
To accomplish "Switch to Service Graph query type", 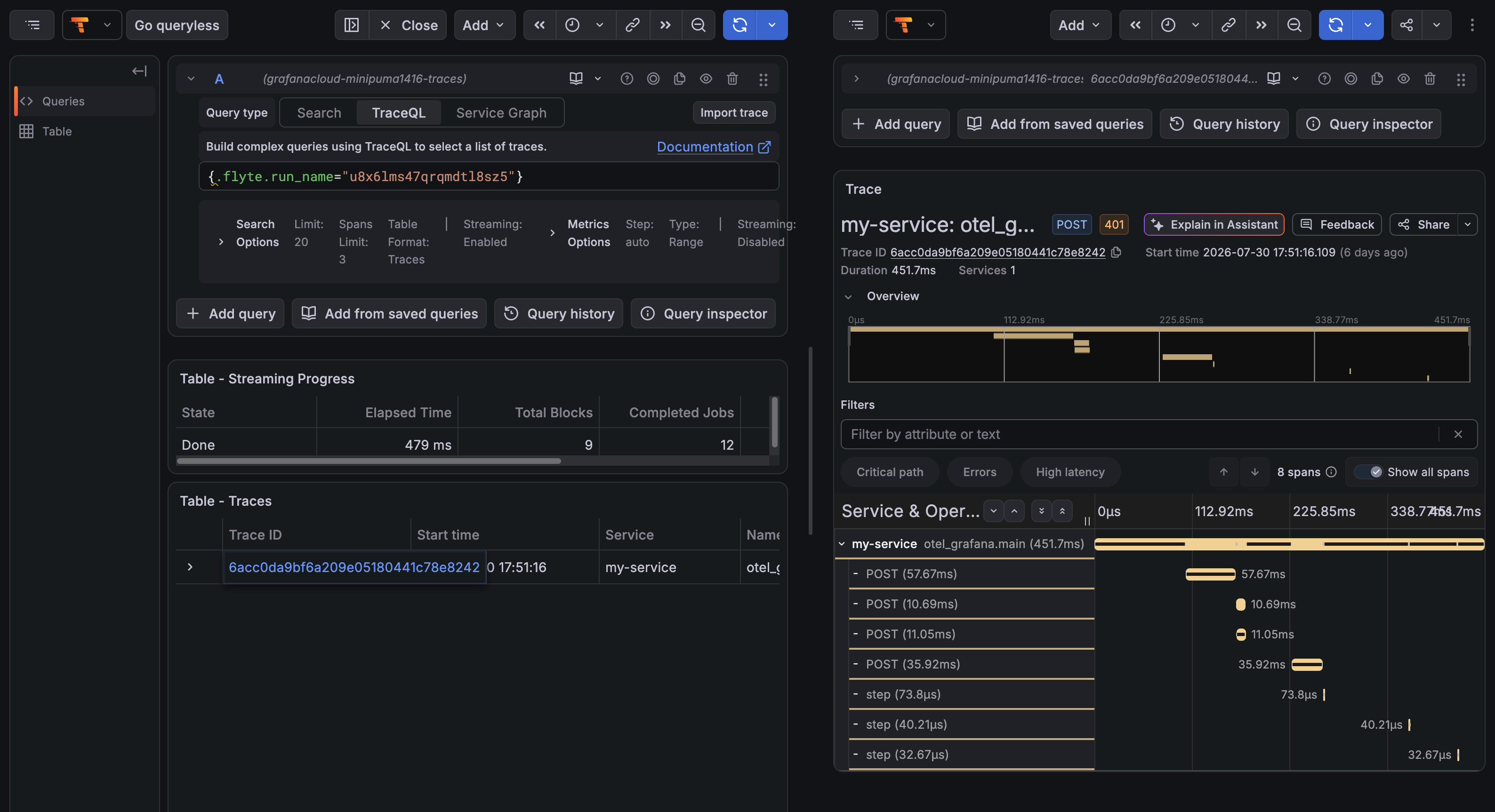I will [501, 112].
